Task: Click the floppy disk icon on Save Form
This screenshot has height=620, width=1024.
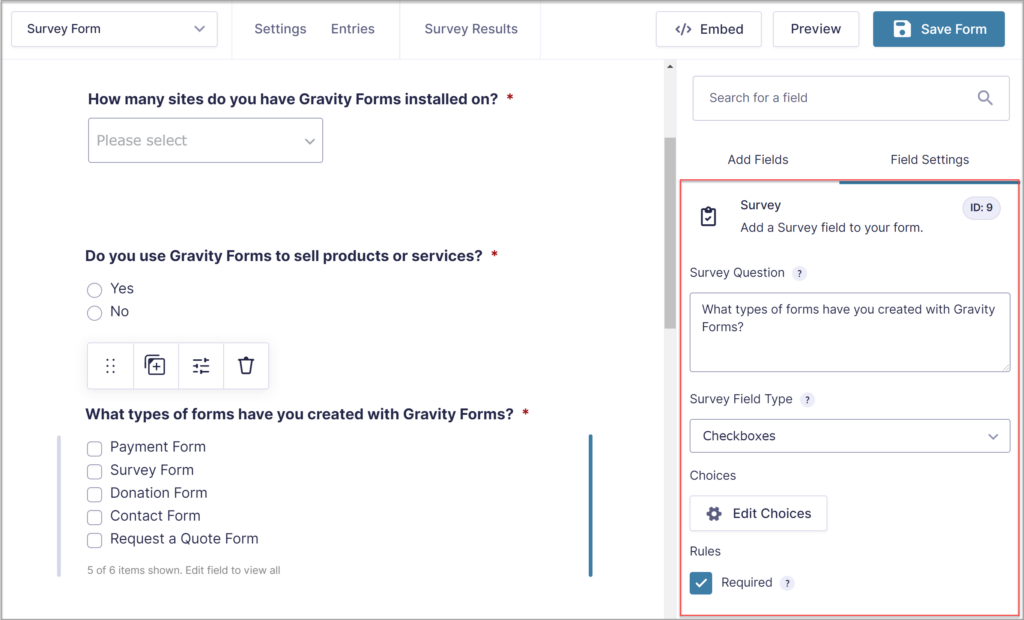Action: (x=902, y=29)
